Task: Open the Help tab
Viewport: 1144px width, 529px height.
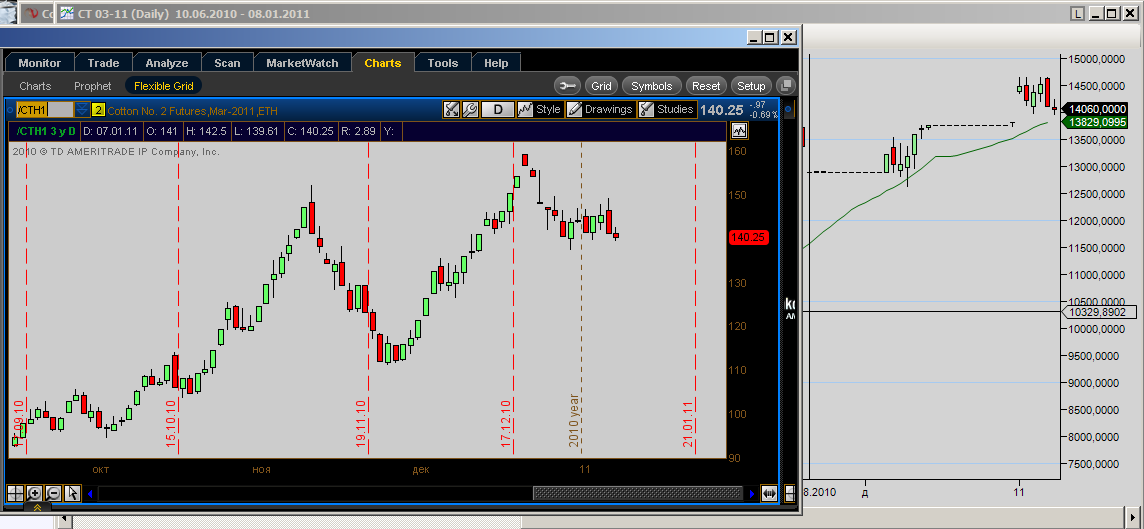Action: point(495,63)
